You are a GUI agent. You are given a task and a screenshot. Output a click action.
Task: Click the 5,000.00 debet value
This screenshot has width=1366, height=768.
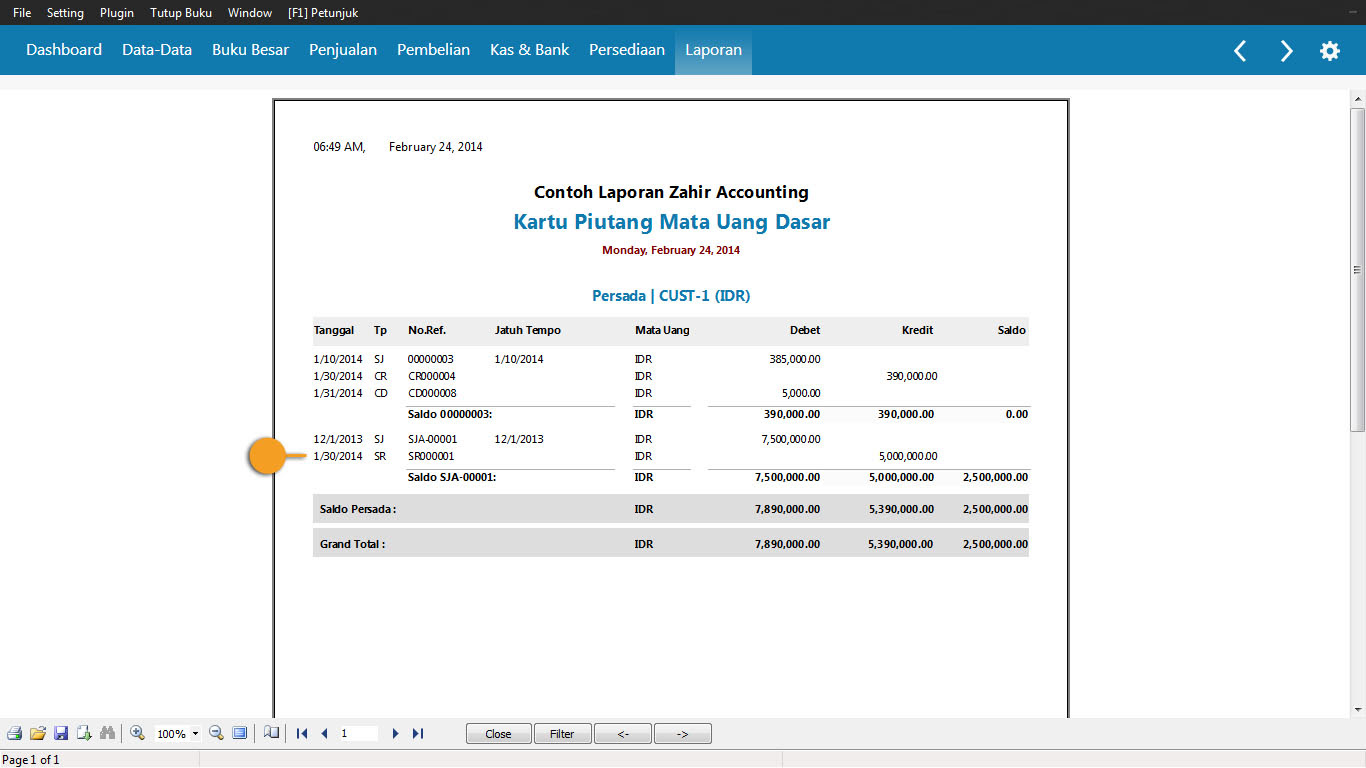point(801,393)
